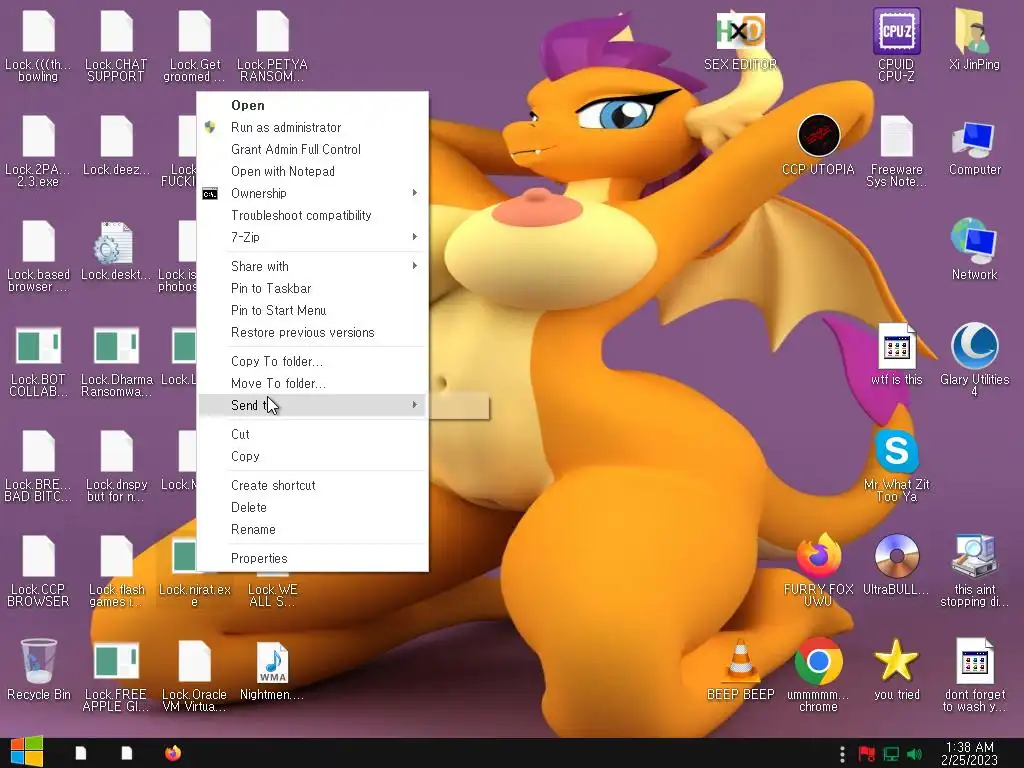Open the Glary Utilities 4 icon

tap(974, 346)
